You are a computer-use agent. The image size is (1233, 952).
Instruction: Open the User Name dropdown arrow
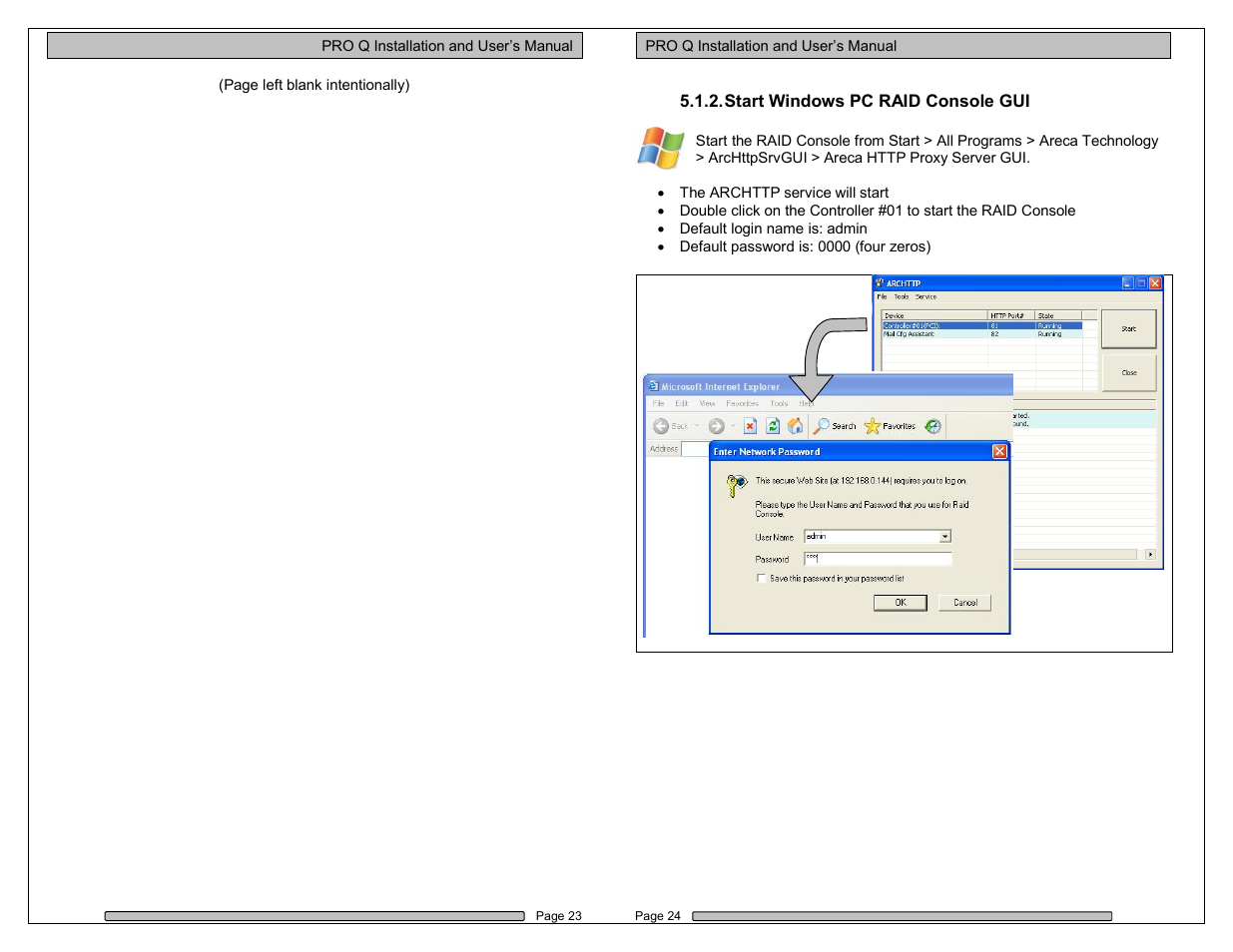point(945,537)
